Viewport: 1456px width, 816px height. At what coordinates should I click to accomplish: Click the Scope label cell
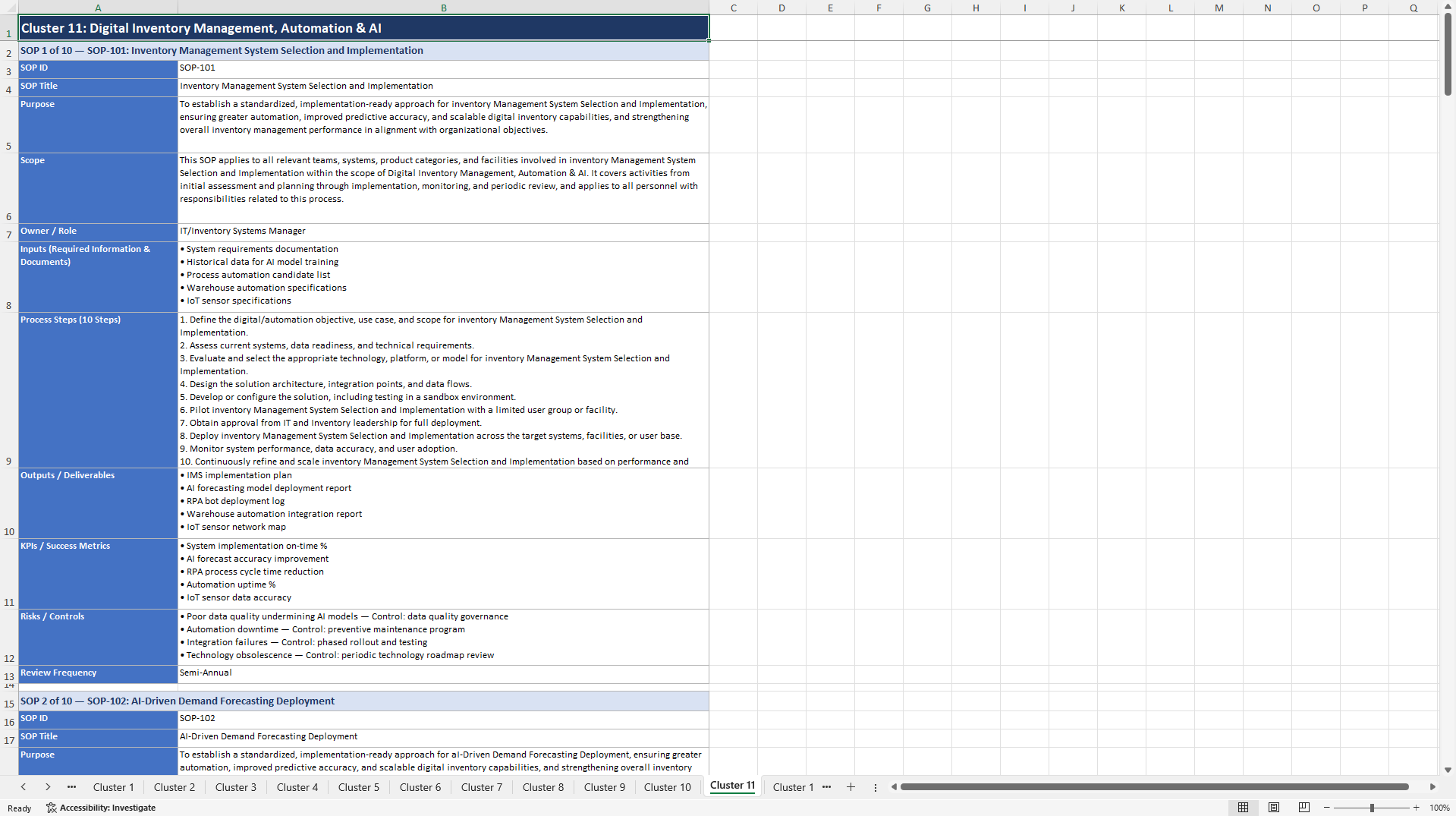click(98, 188)
